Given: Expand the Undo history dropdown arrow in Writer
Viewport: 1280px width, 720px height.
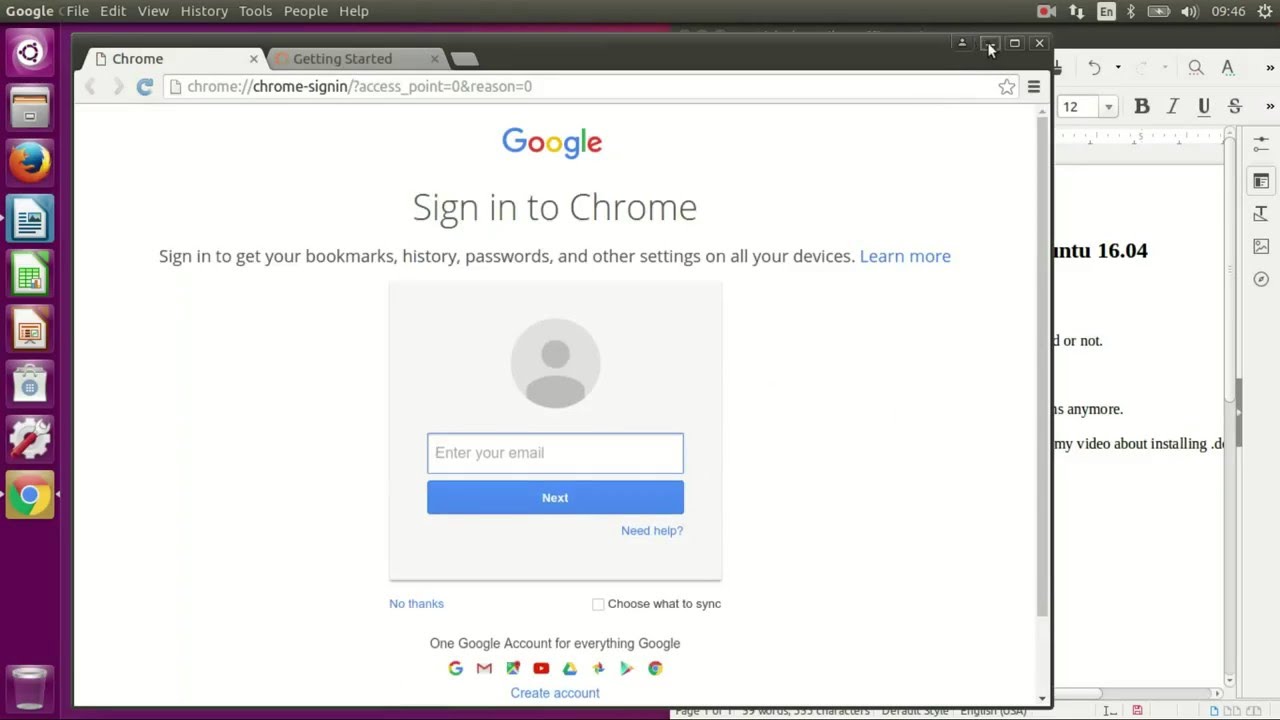Looking at the screenshot, I should point(1117,68).
